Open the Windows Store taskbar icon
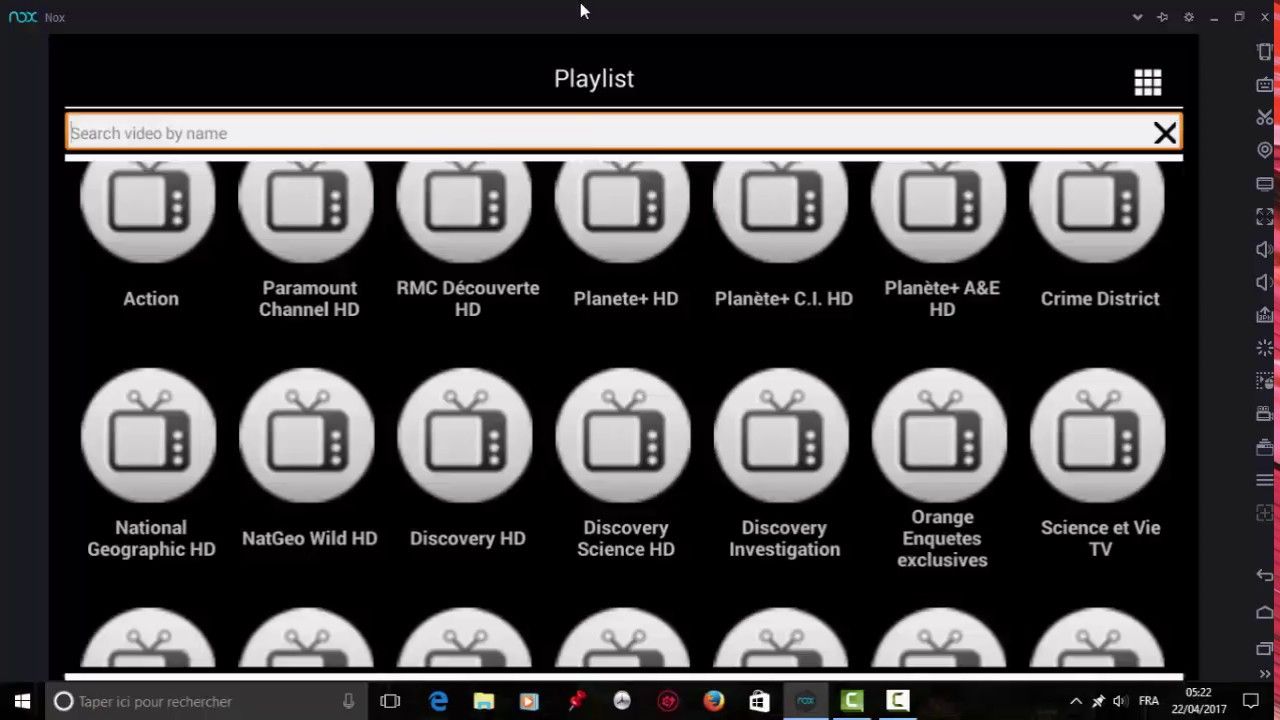 pyautogui.click(x=759, y=701)
